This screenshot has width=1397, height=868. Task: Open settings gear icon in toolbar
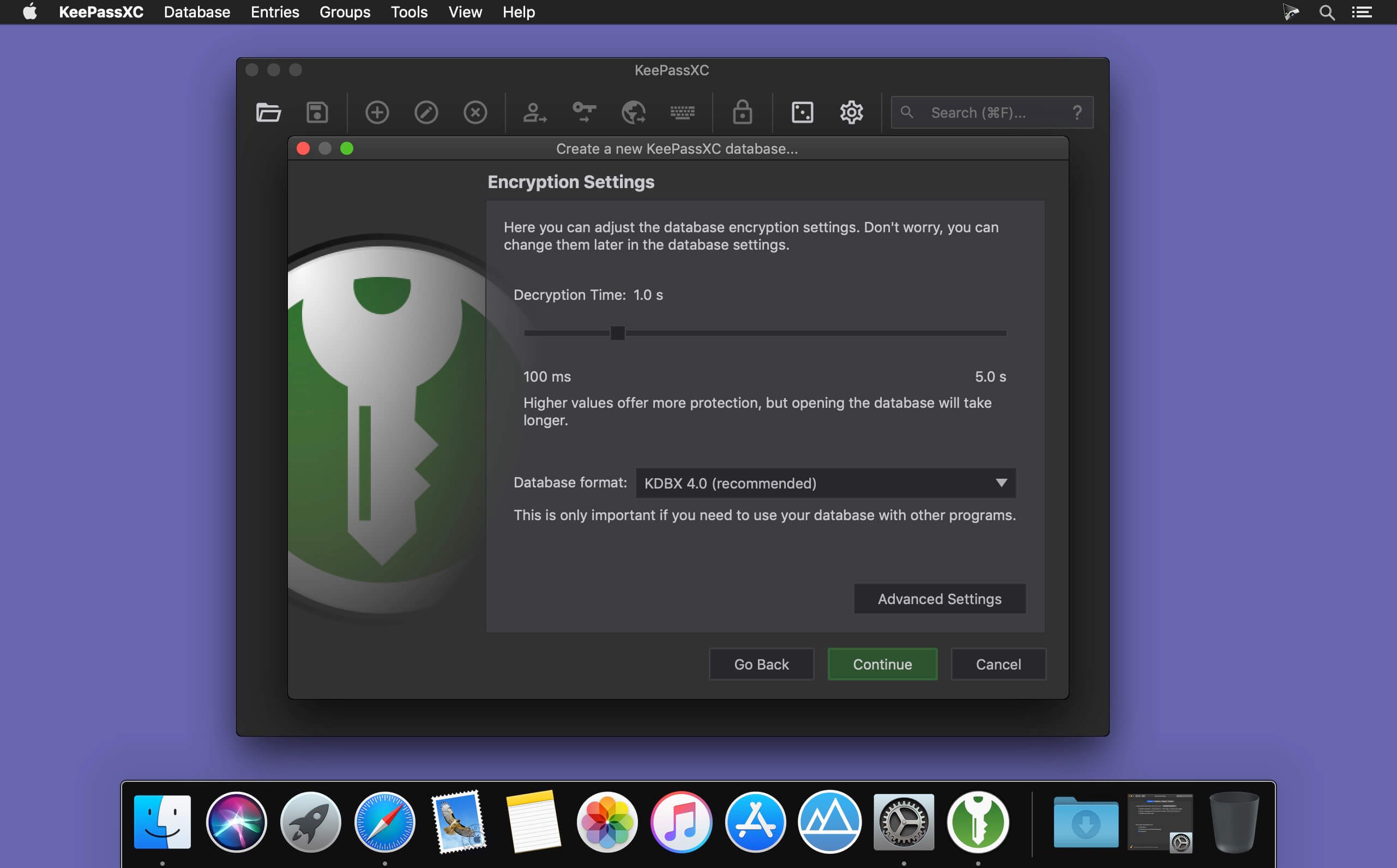852,112
